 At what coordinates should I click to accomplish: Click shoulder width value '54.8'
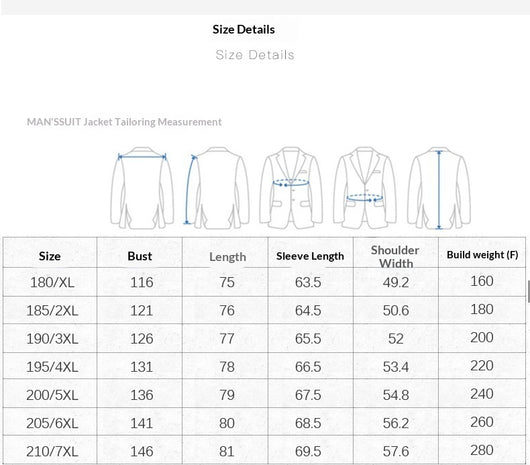pyautogui.click(x=396, y=395)
